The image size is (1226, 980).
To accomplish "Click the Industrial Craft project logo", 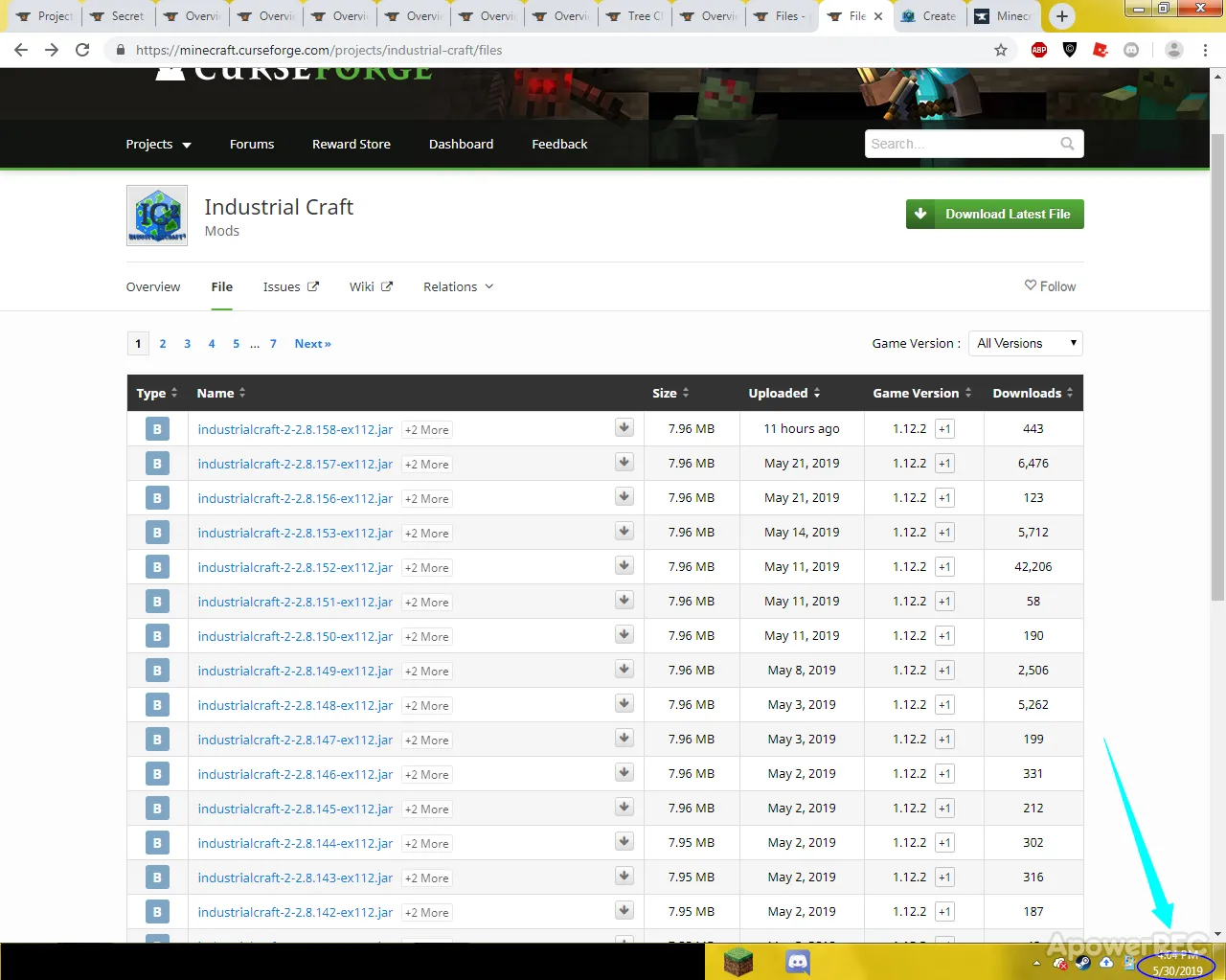I will [x=157, y=216].
